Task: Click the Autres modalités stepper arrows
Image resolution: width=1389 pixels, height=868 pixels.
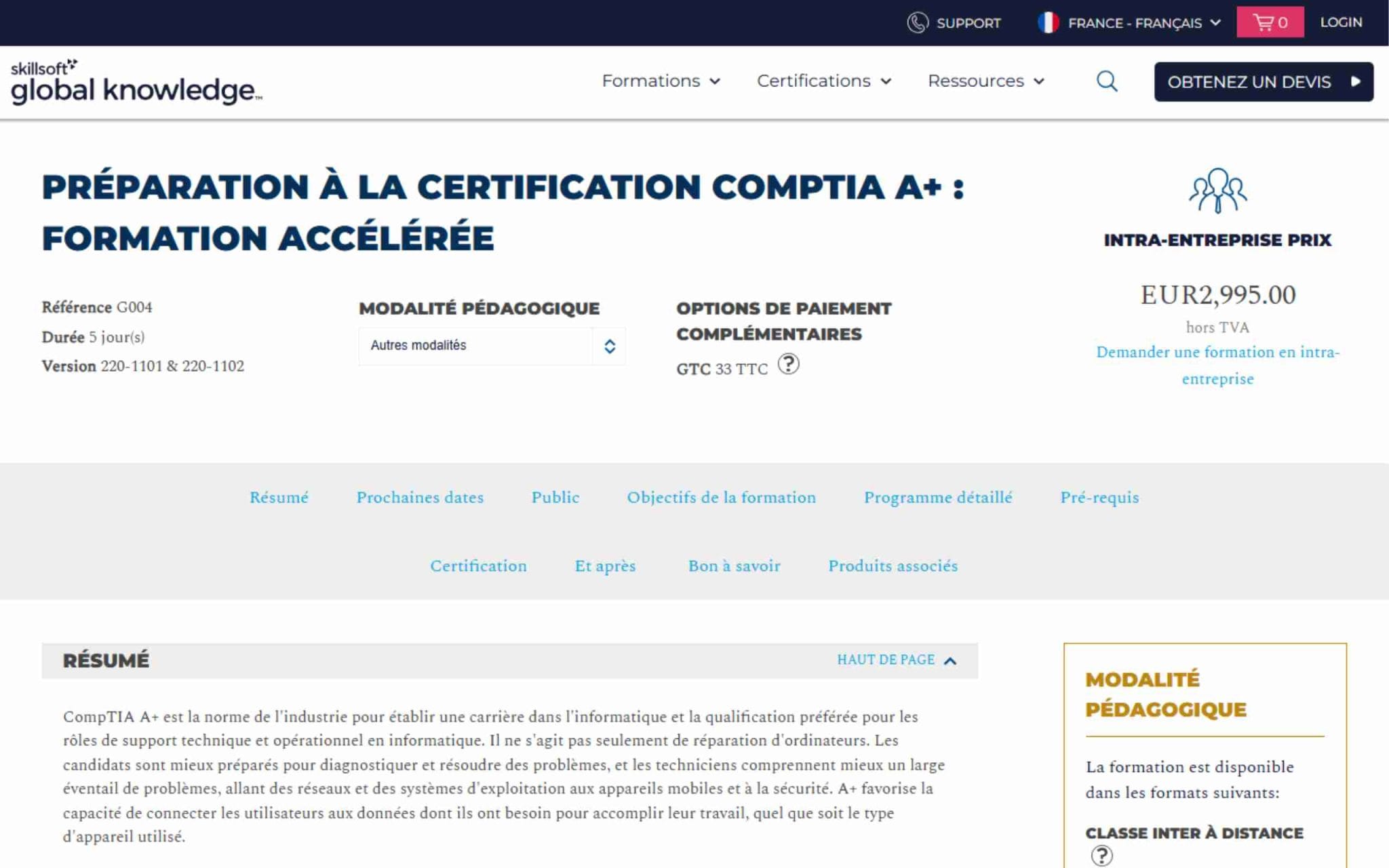Action: [609, 346]
